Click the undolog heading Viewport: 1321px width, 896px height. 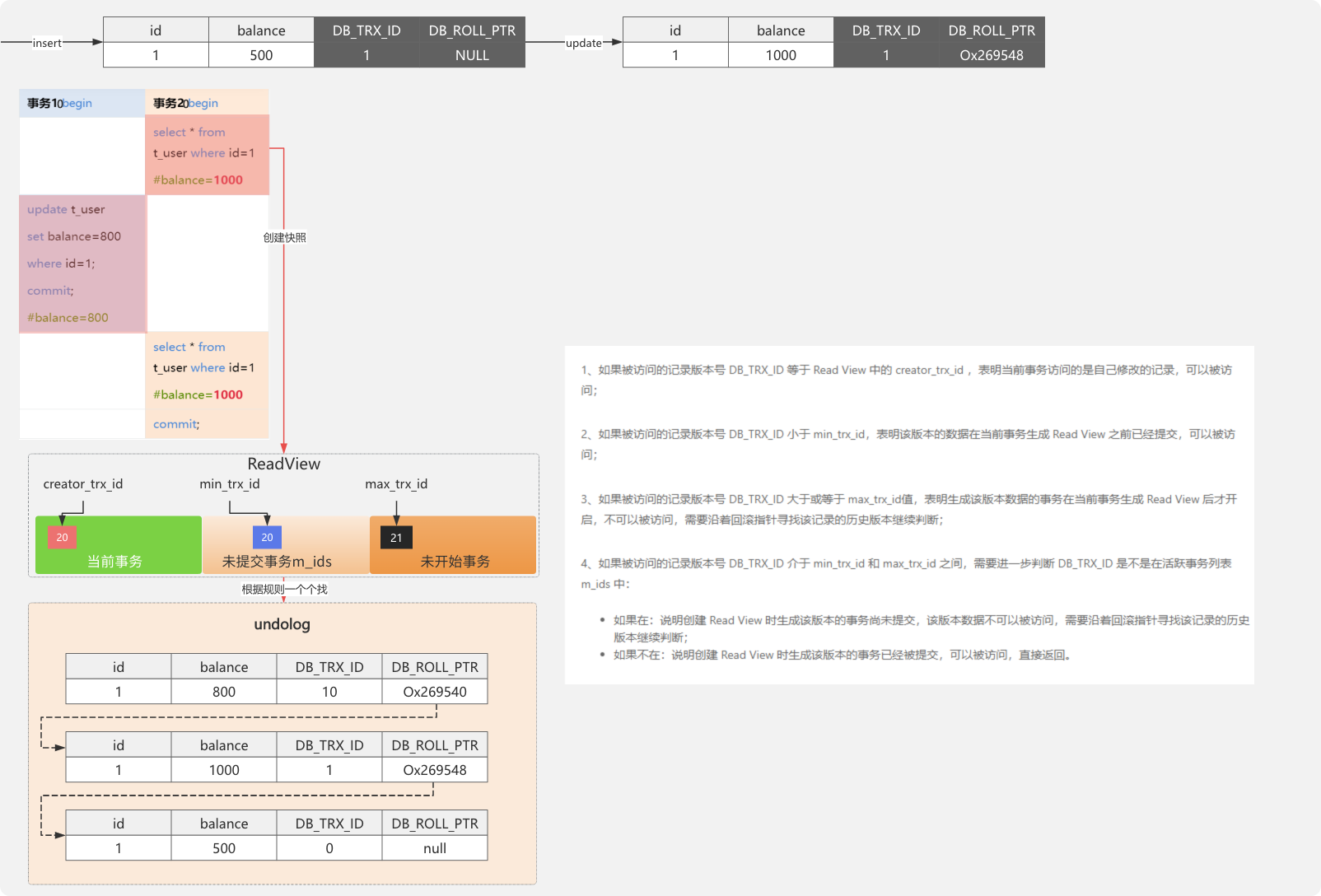pos(282,624)
